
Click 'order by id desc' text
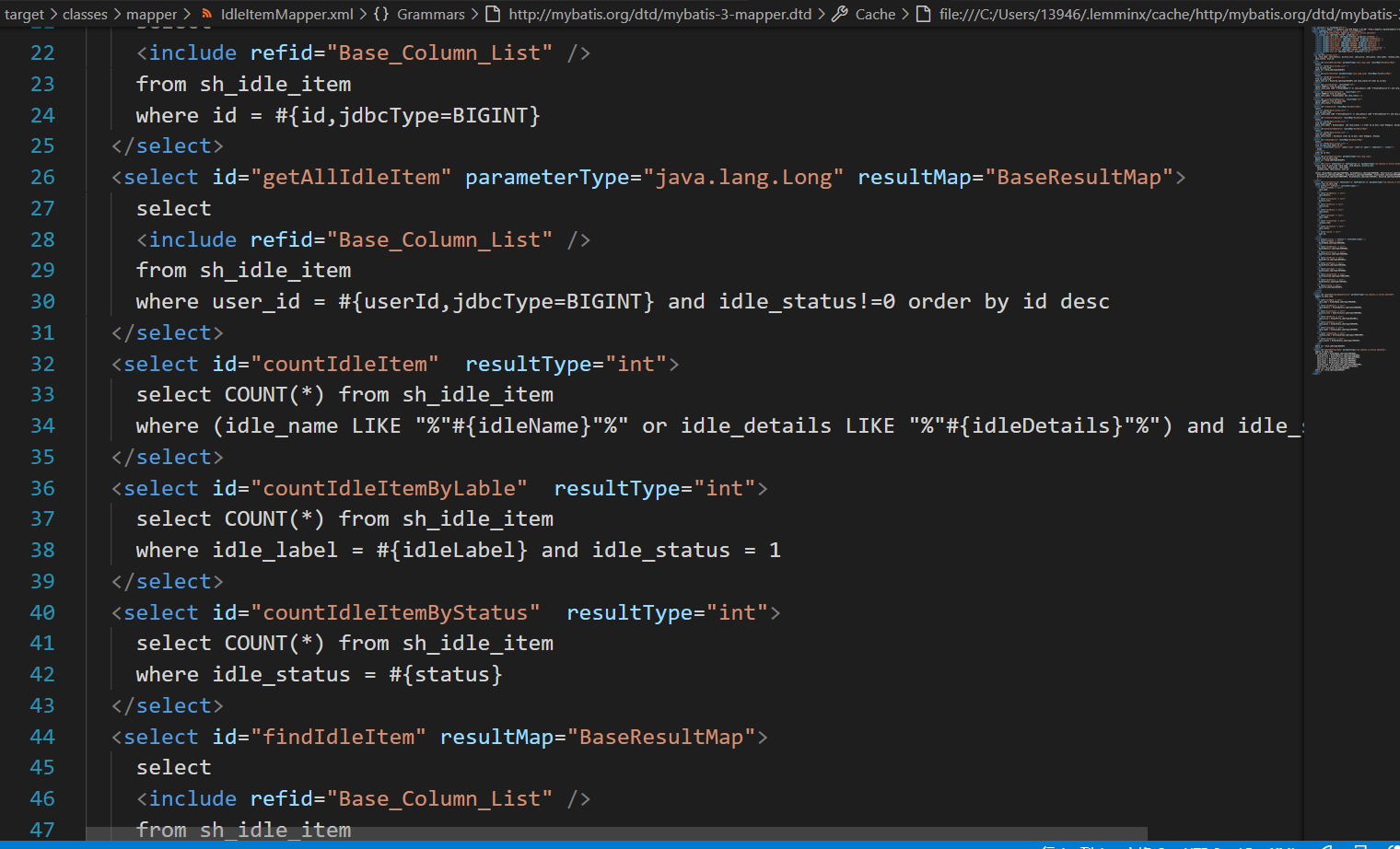point(1009,302)
